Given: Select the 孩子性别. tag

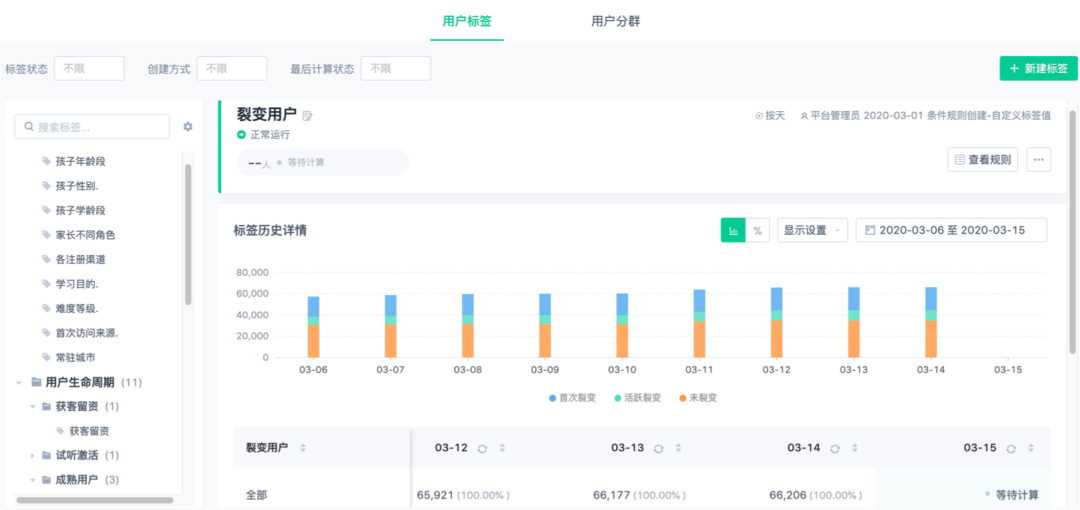Looking at the screenshot, I should (x=75, y=186).
